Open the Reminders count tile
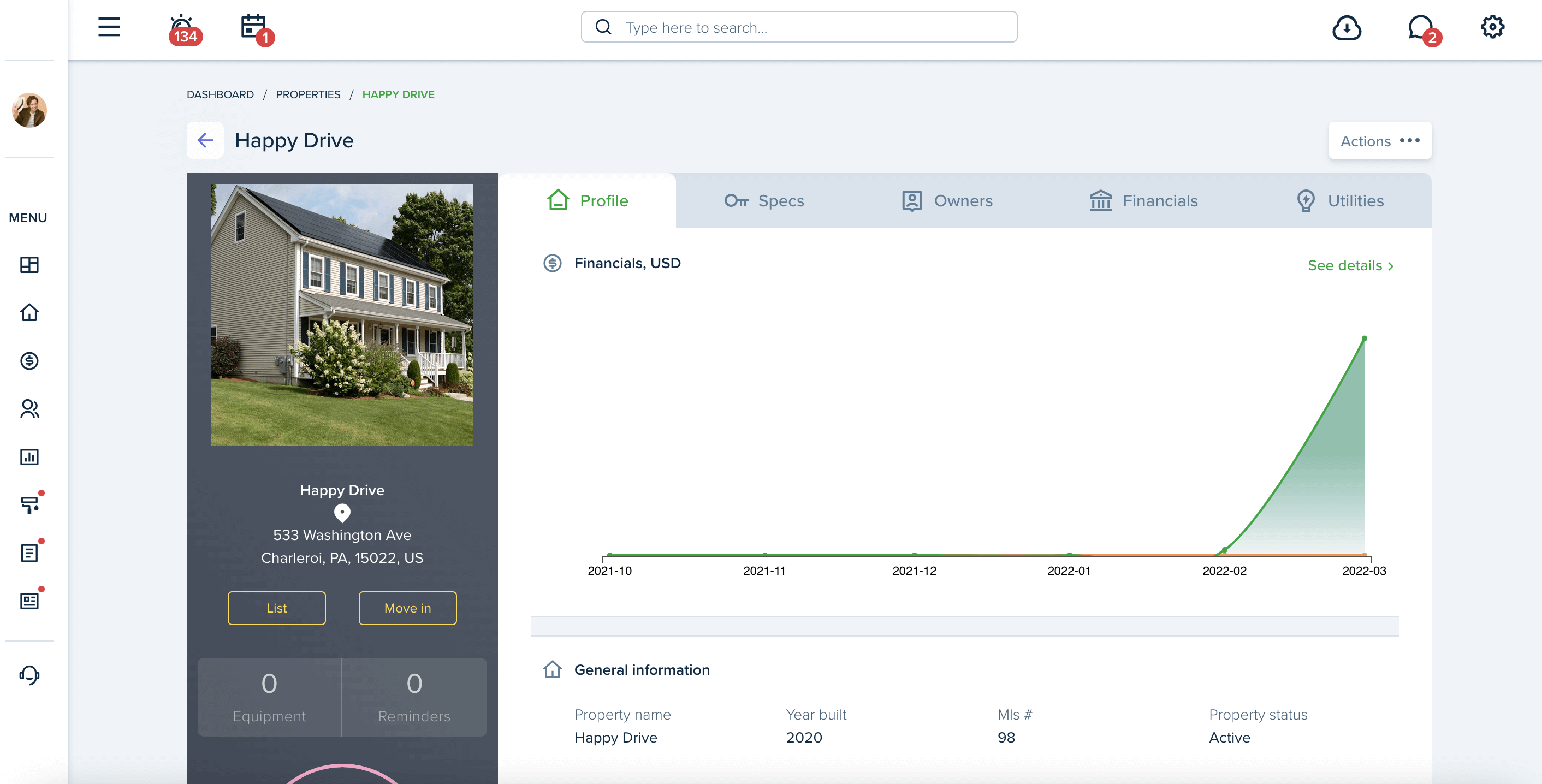1542x784 pixels. (414, 697)
